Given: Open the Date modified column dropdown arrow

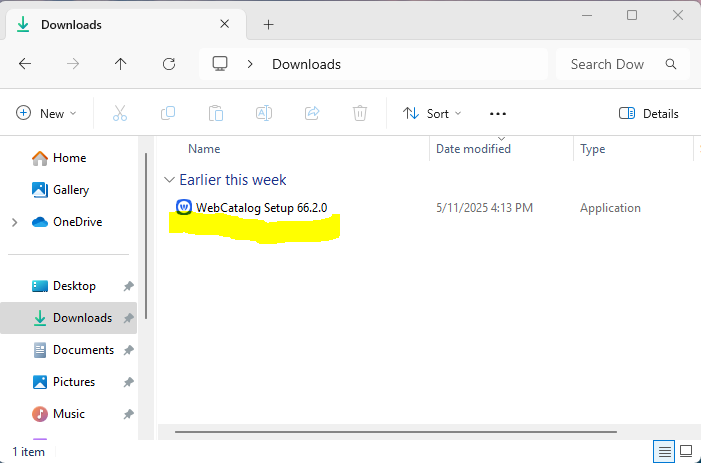Looking at the screenshot, I should click(x=502, y=139).
